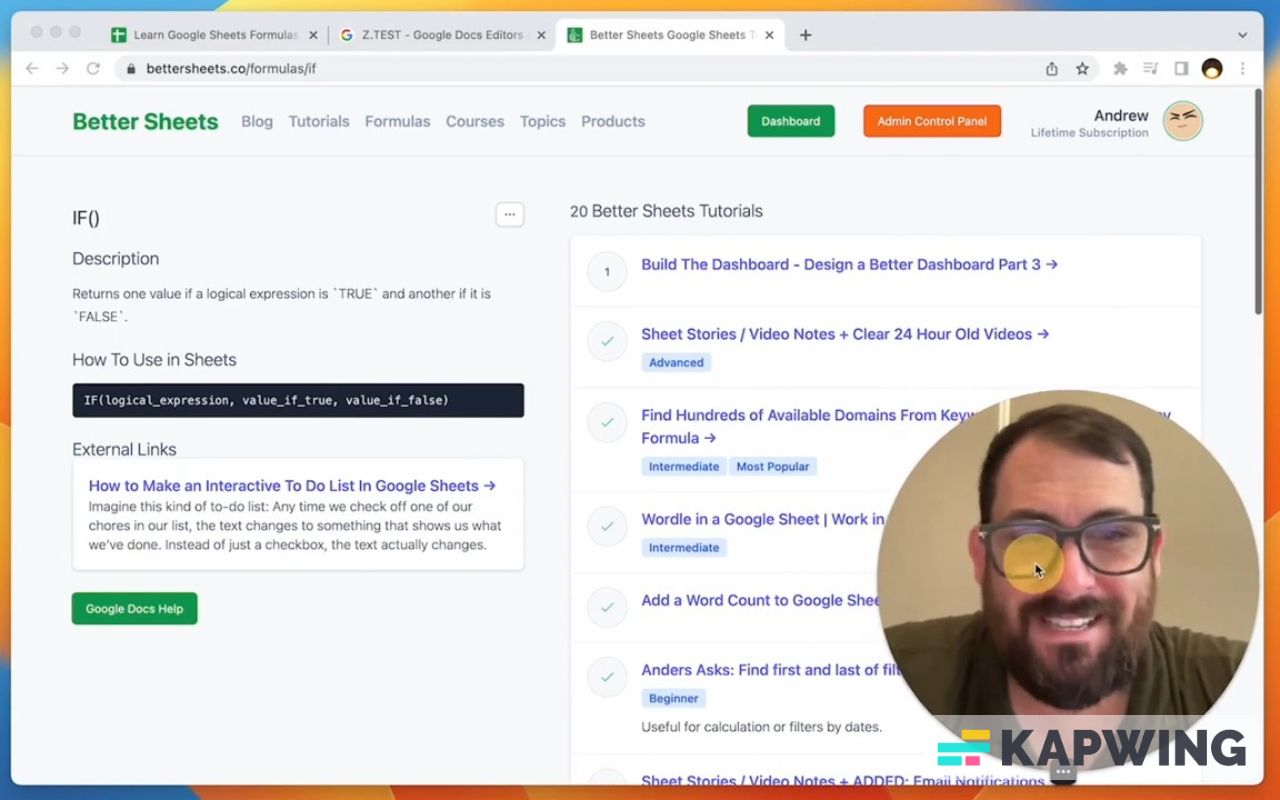Open the media control icon
The image size is (1280, 800).
click(x=1151, y=69)
